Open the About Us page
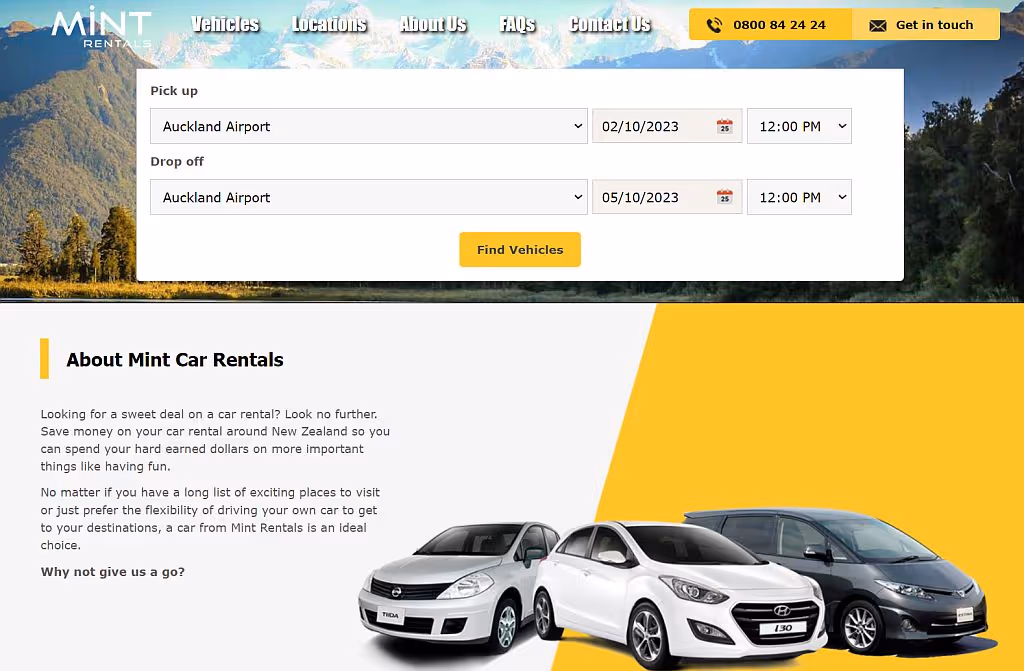The image size is (1024, 671). coord(433,24)
